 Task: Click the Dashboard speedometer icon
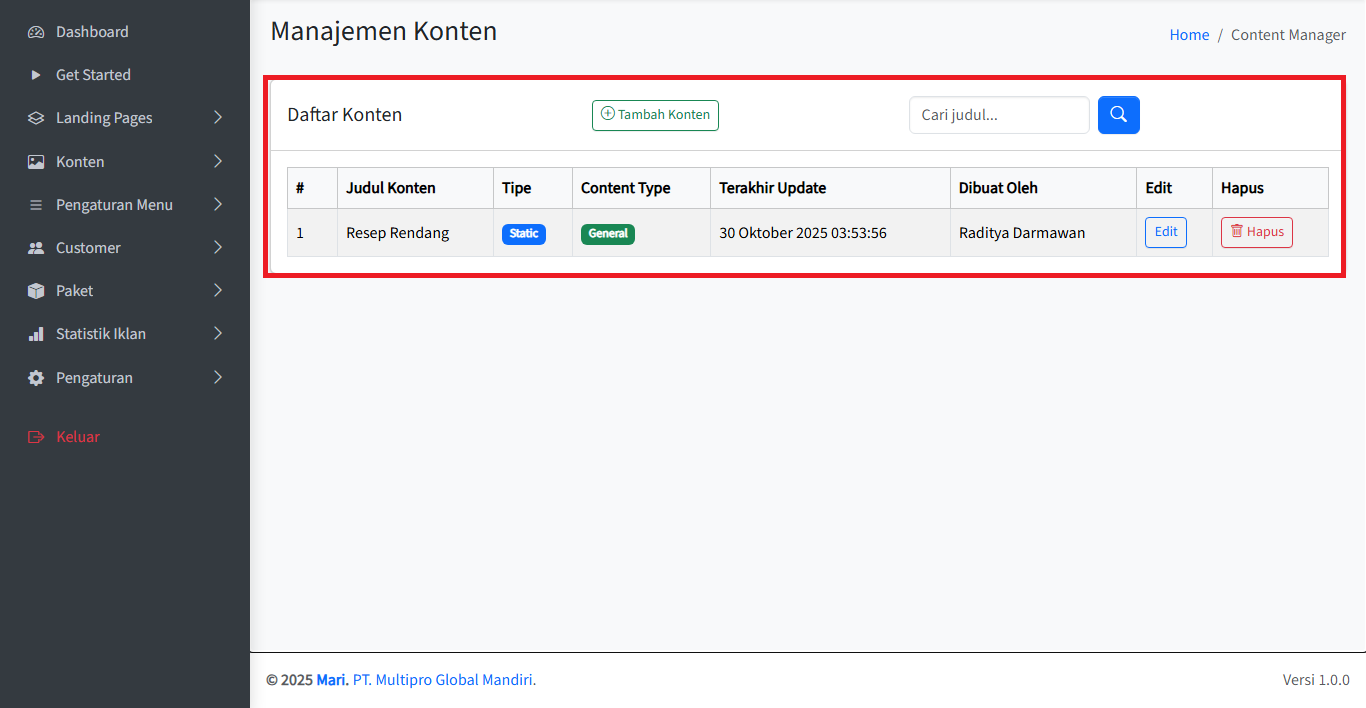tap(36, 32)
